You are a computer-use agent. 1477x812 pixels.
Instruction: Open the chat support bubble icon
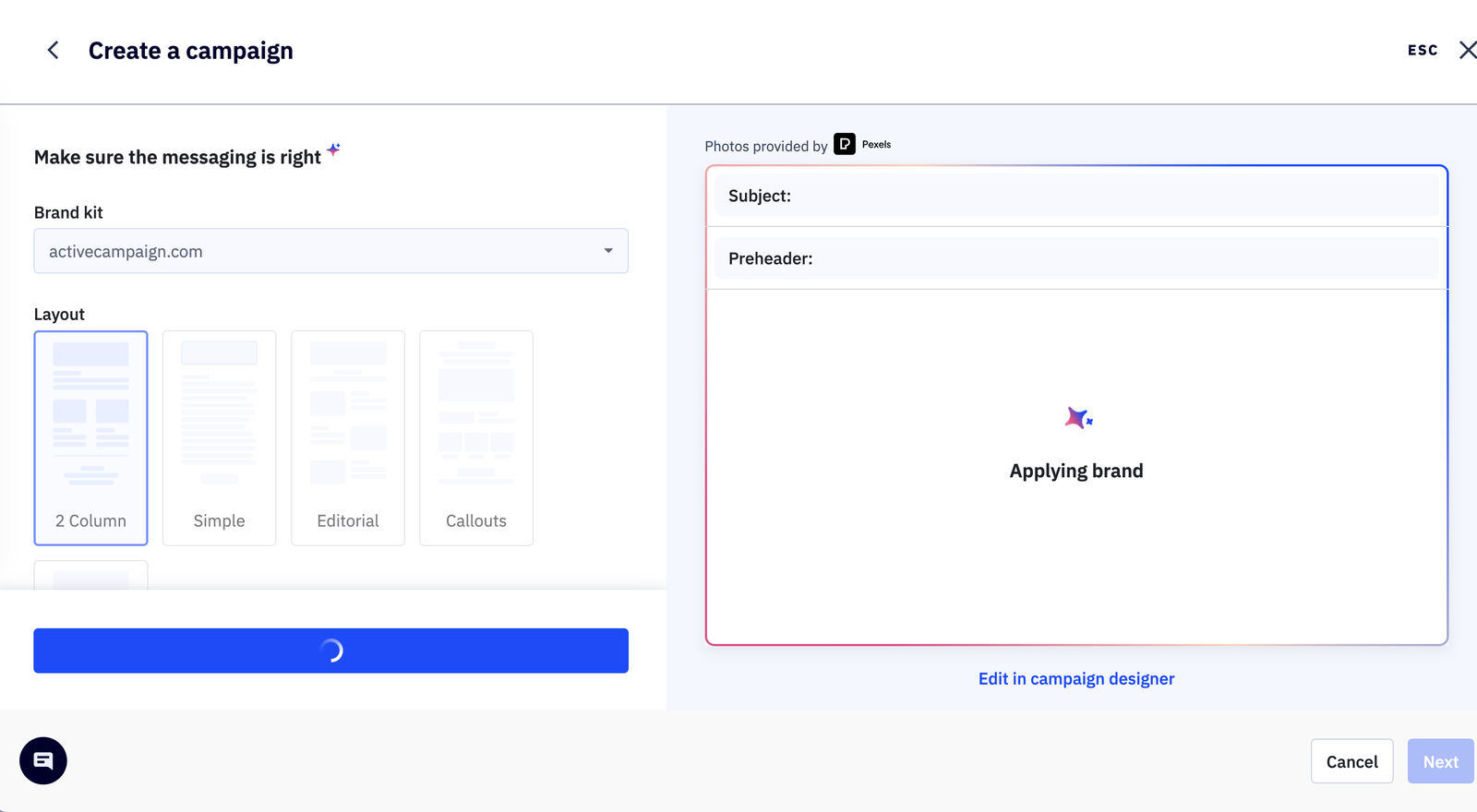point(43,761)
